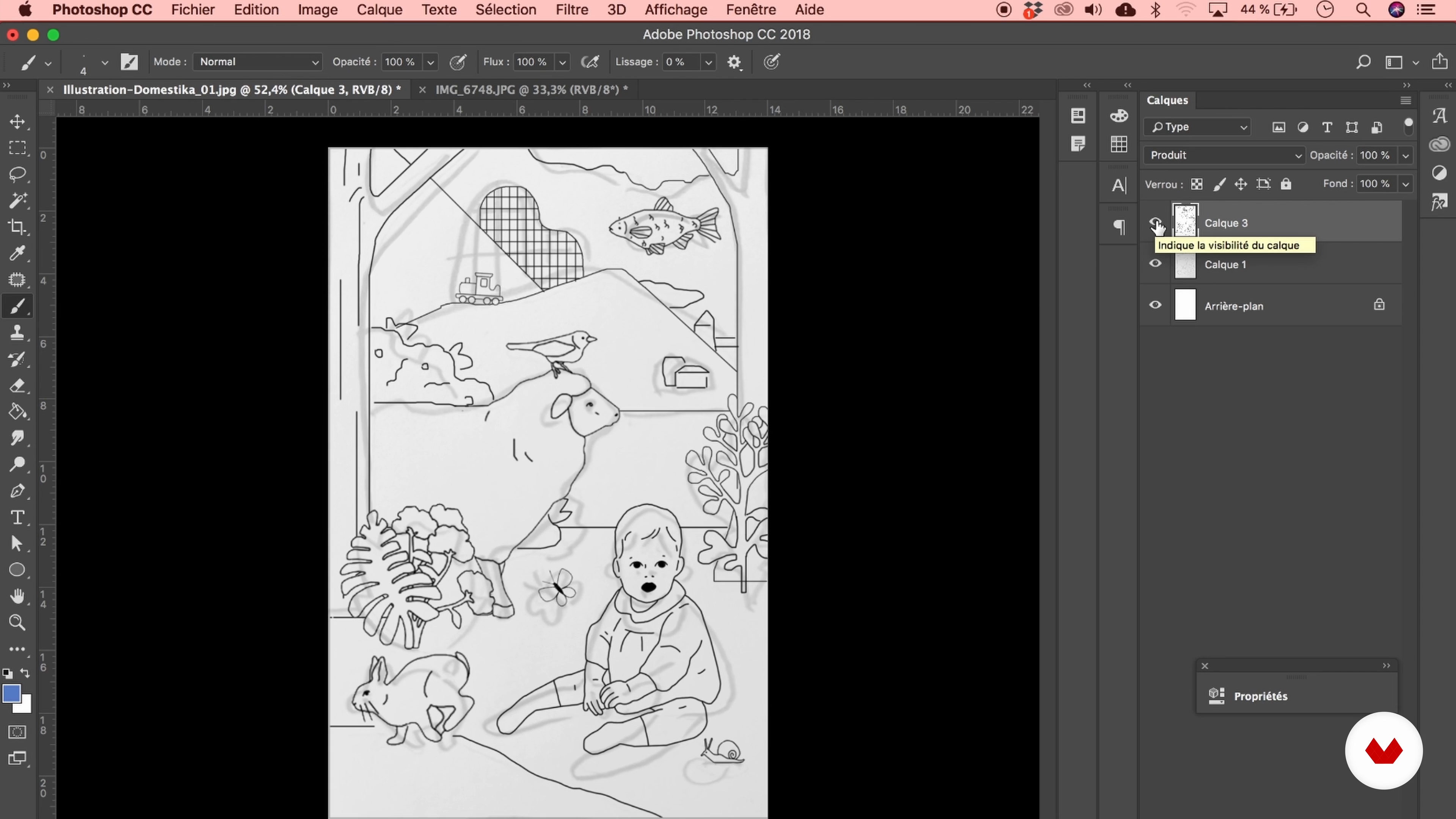Select the Calque 3 layer thumbnail
Image resolution: width=1456 pixels, height=819 pixels.
tap(1185, 221)
